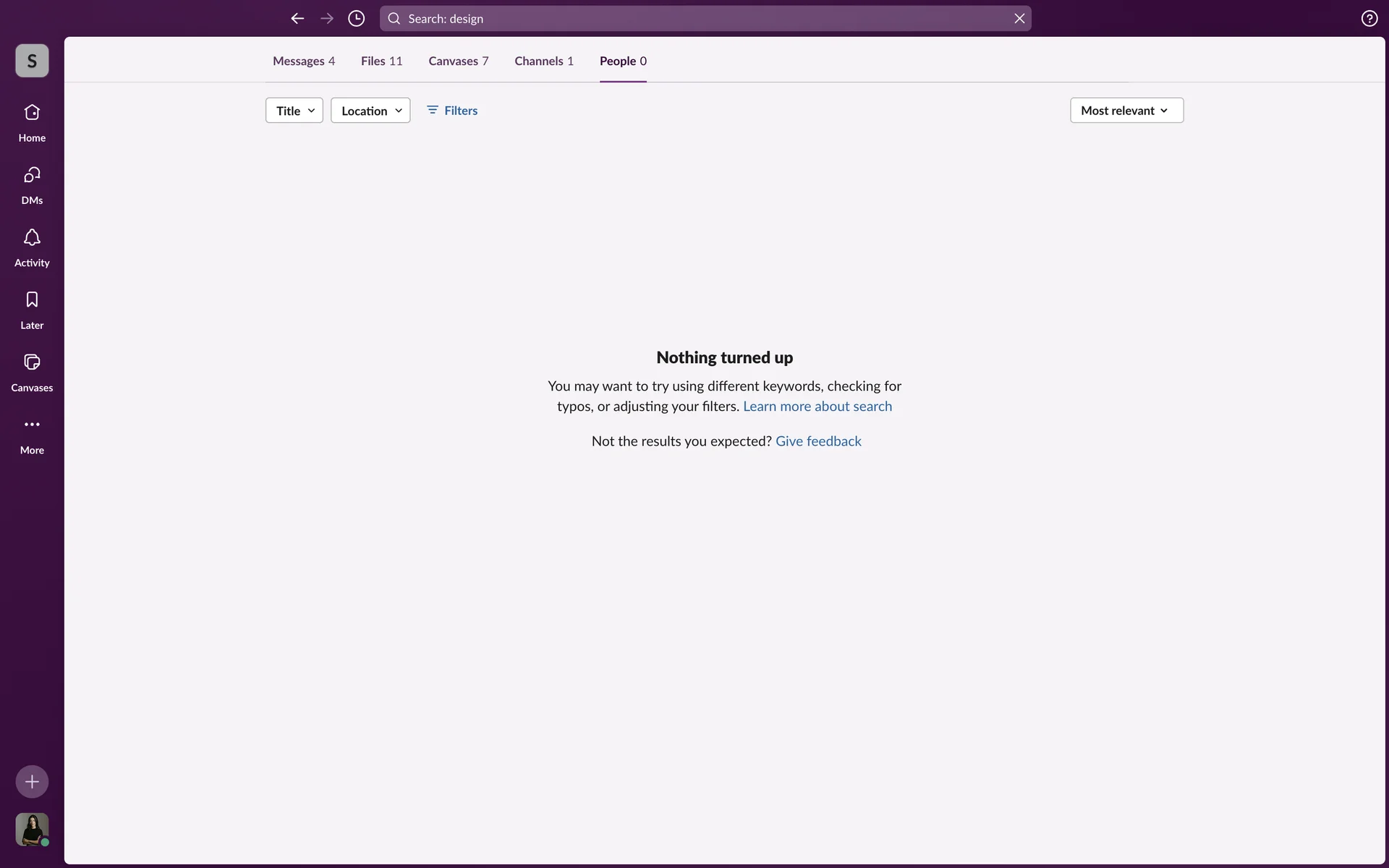
Task: Open Home in the sidebar
Action: point(32,122)
